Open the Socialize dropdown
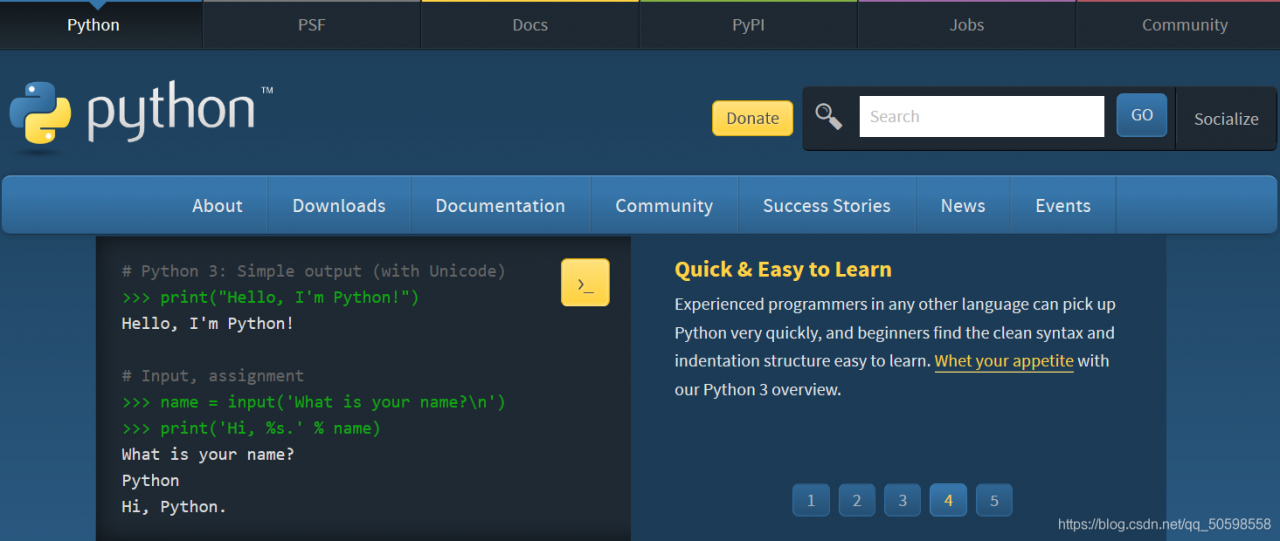1280x541 pixels. [1226, 119]
